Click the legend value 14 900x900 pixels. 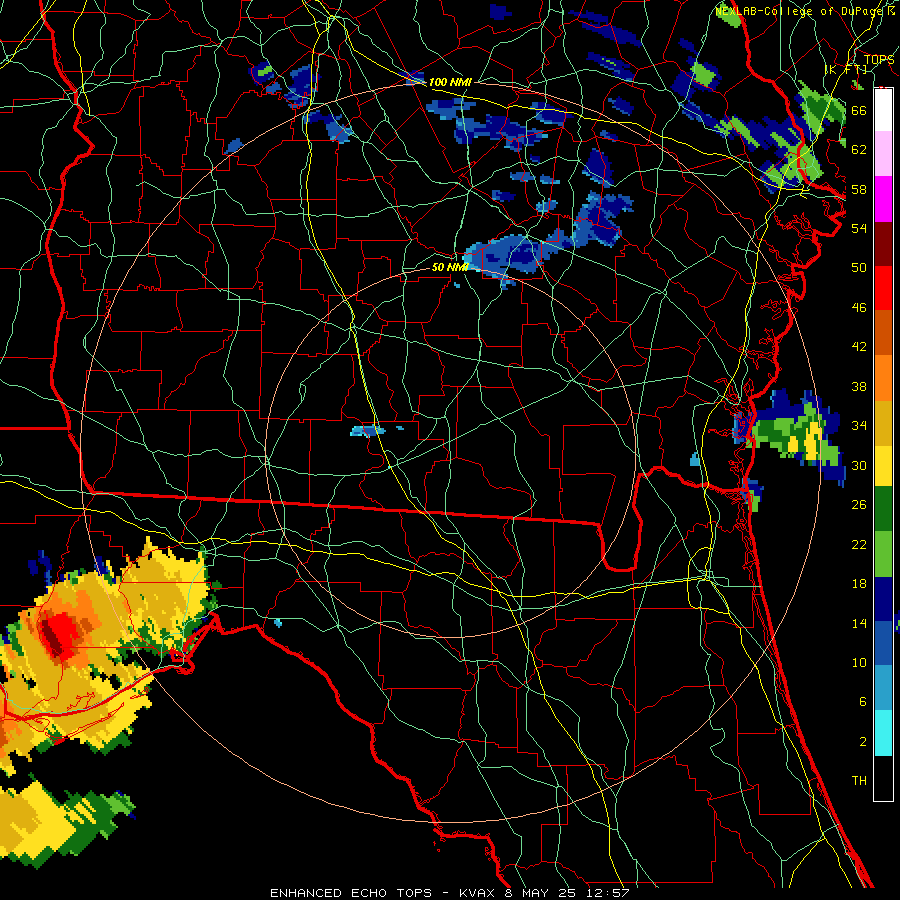(x=859, y=623)
